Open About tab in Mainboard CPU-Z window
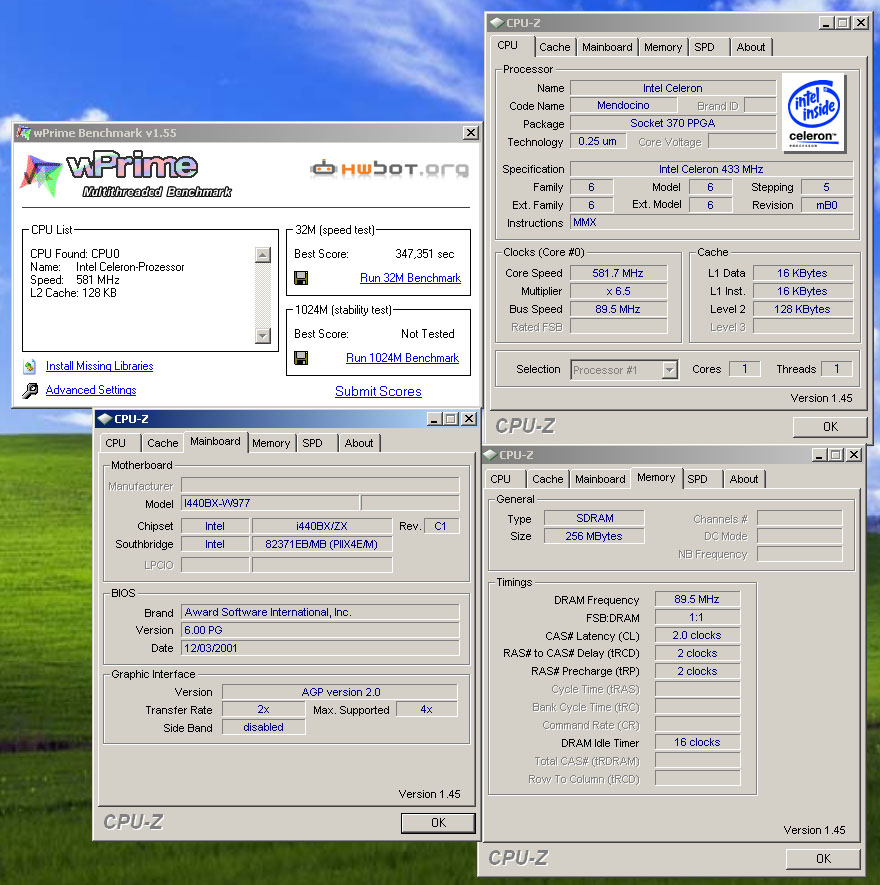This screenshot has width=880, height=885. 359,443
